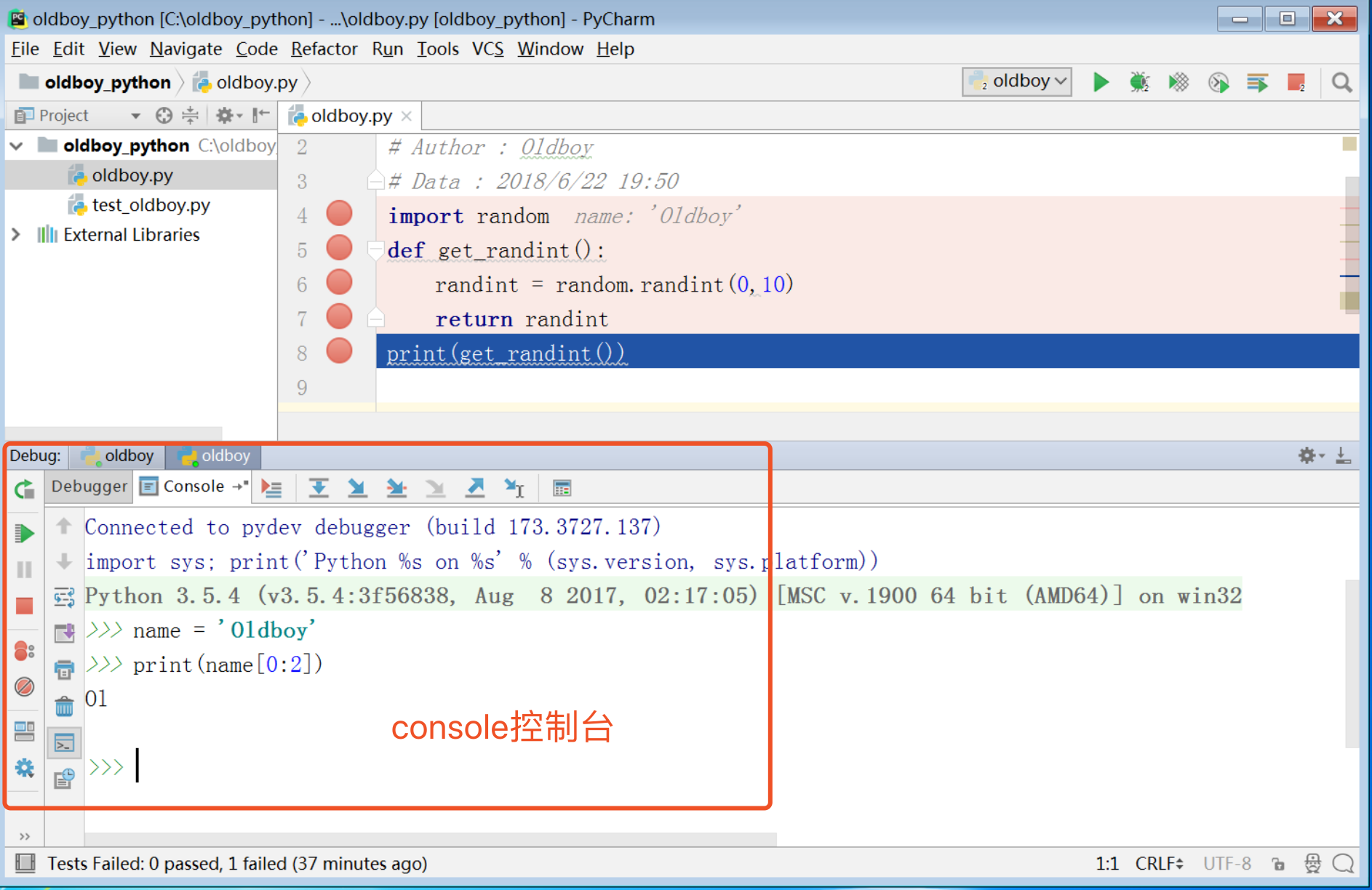This screenshot has width=1372, height=890.
Task: Run oldboy with coverage icon
Action: [1178, 82]
